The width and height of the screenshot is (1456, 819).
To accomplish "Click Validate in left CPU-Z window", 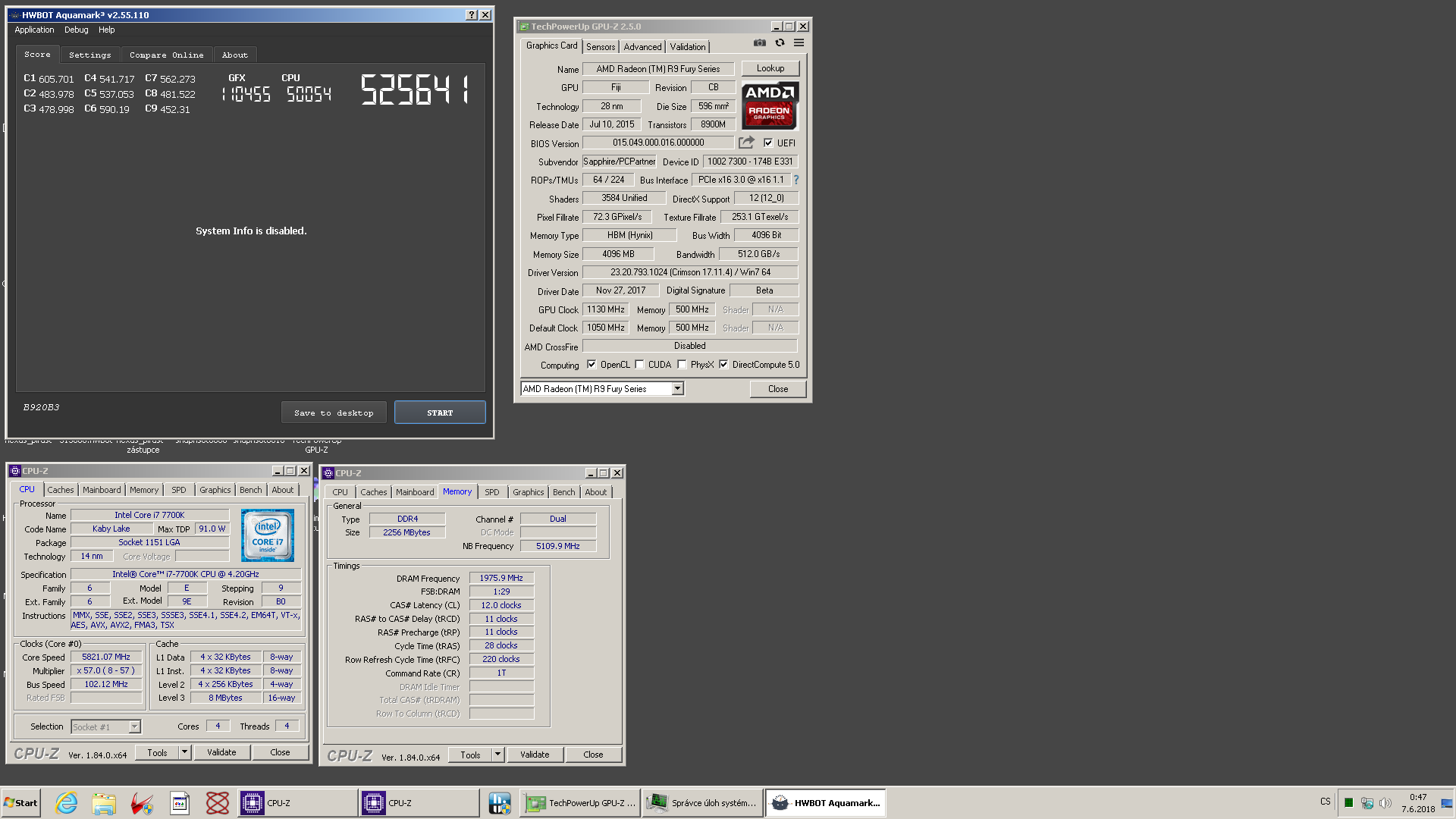I will [221, 752].
